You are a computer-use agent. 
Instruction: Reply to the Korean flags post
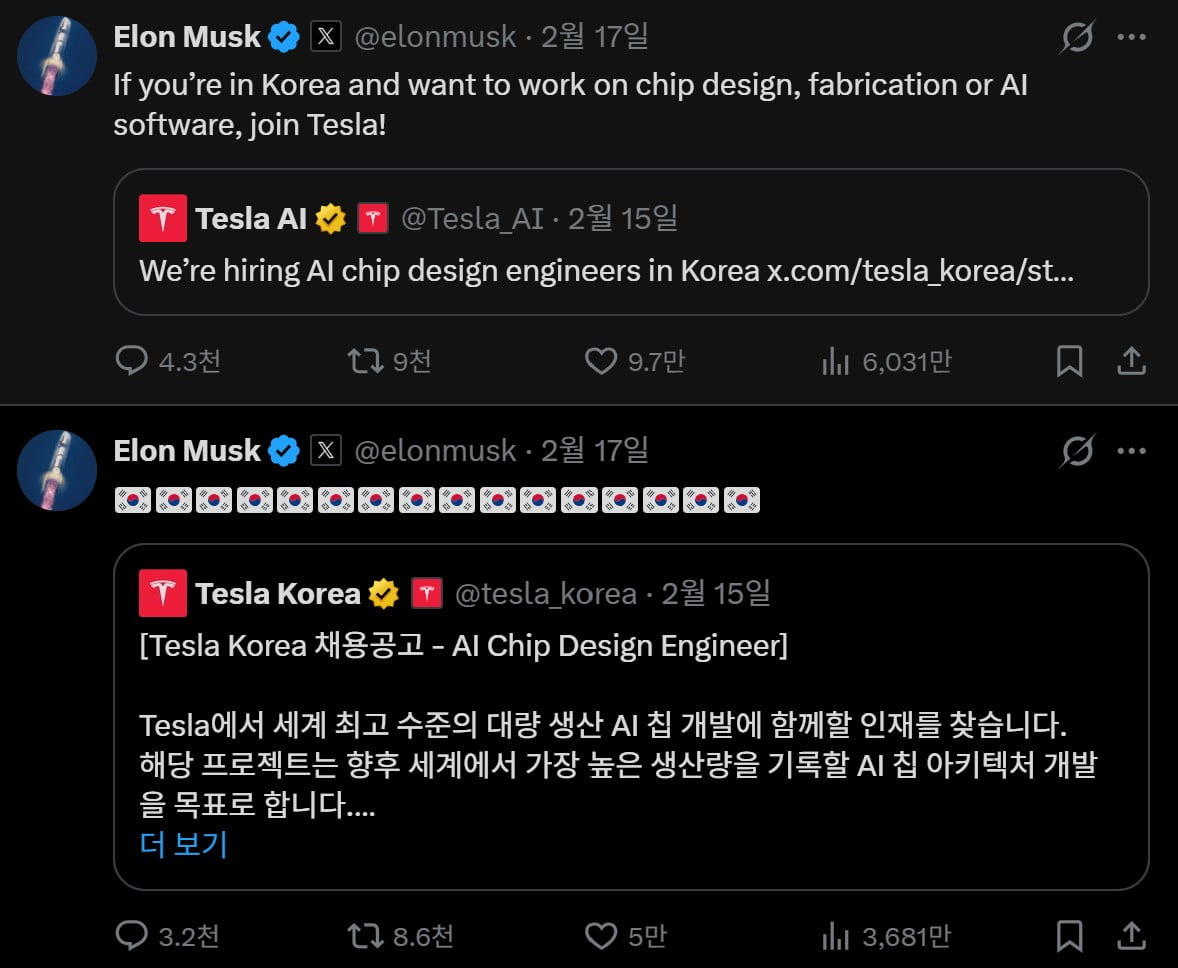point(132,936)
